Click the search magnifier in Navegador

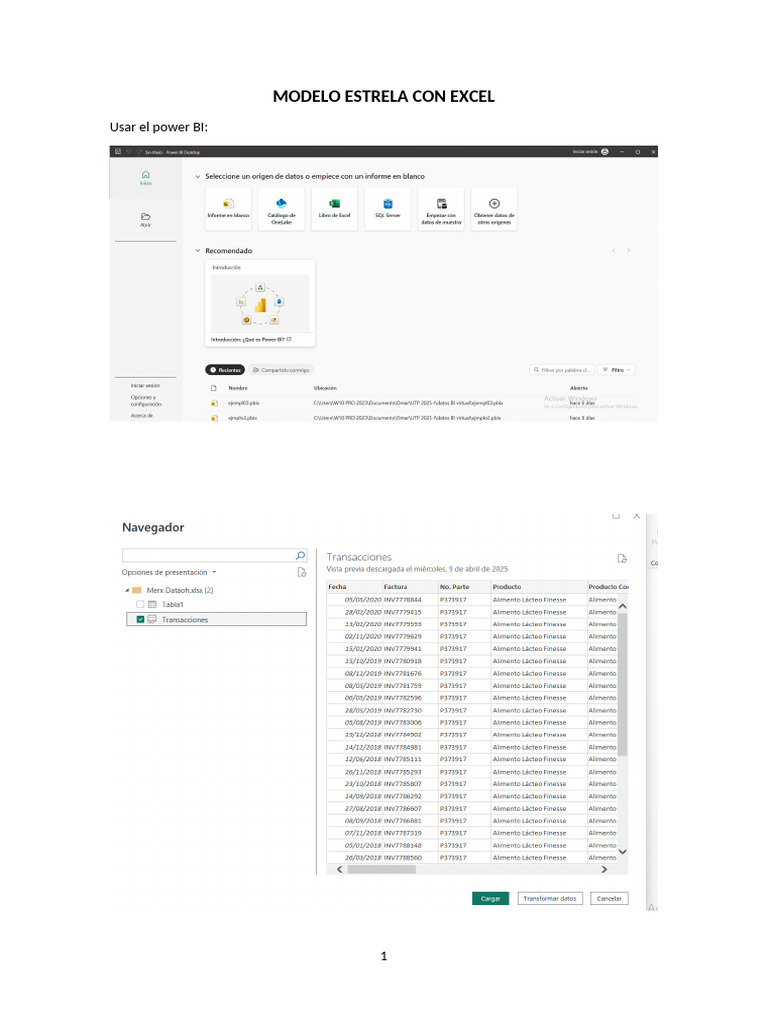click(x=300, y=555)
